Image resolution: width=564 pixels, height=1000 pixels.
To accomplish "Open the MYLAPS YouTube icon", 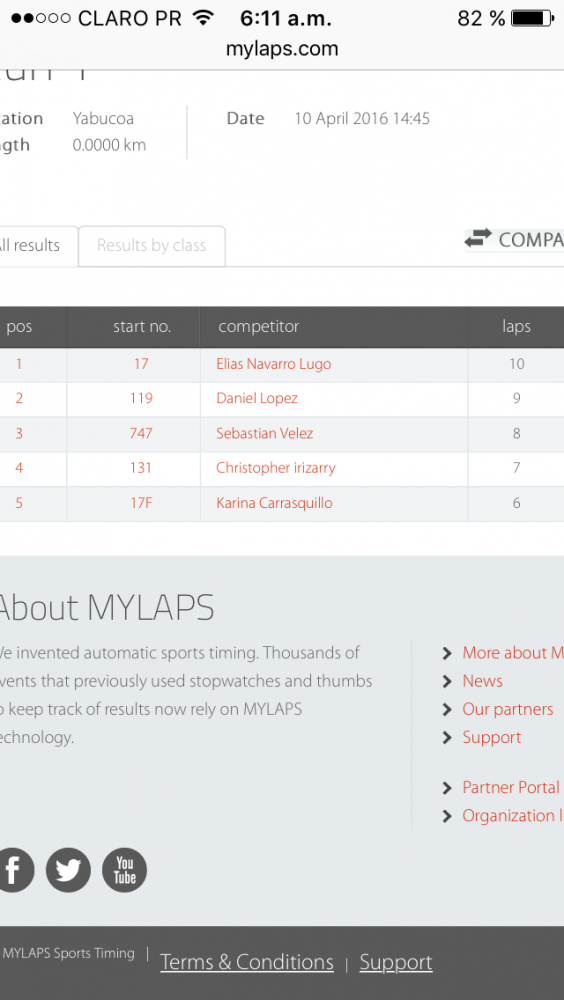I will tap(124, 870).
